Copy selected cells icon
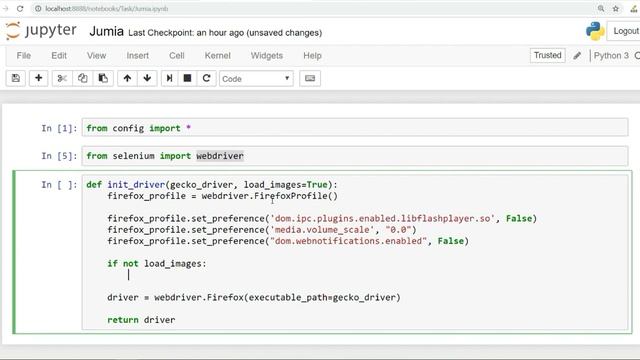Viewport: 640px width, 360px height. 82,78
